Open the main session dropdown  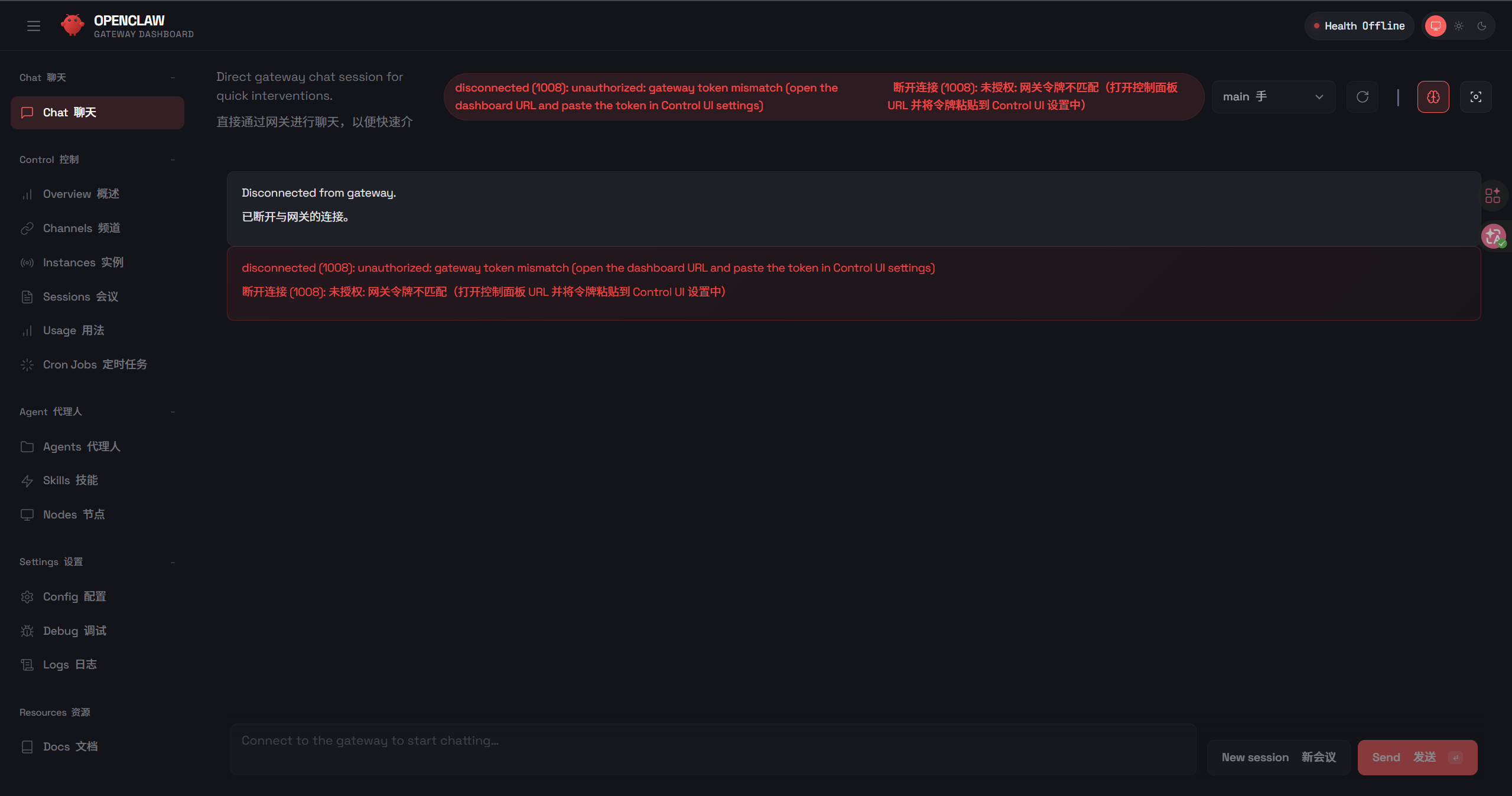(1273, 97)
